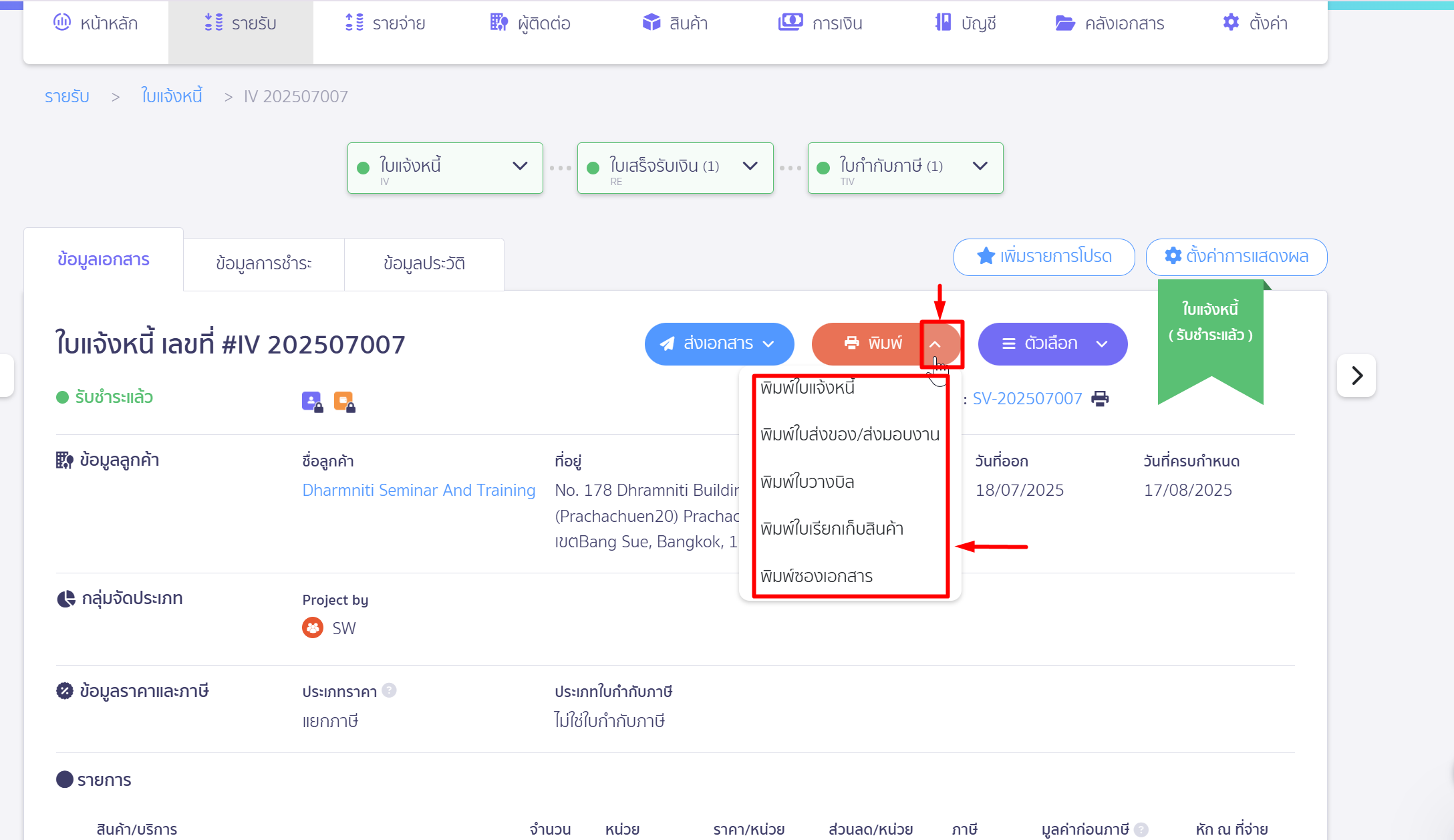1454x840 pixels.
Task: Click the next document arrow
Action: [x=1356, y=376]
